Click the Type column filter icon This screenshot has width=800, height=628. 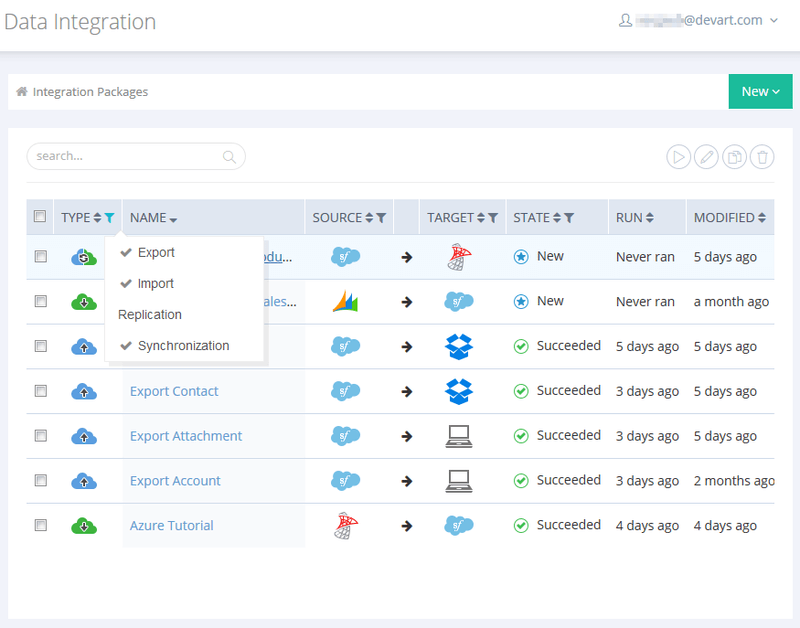[110, 218]
